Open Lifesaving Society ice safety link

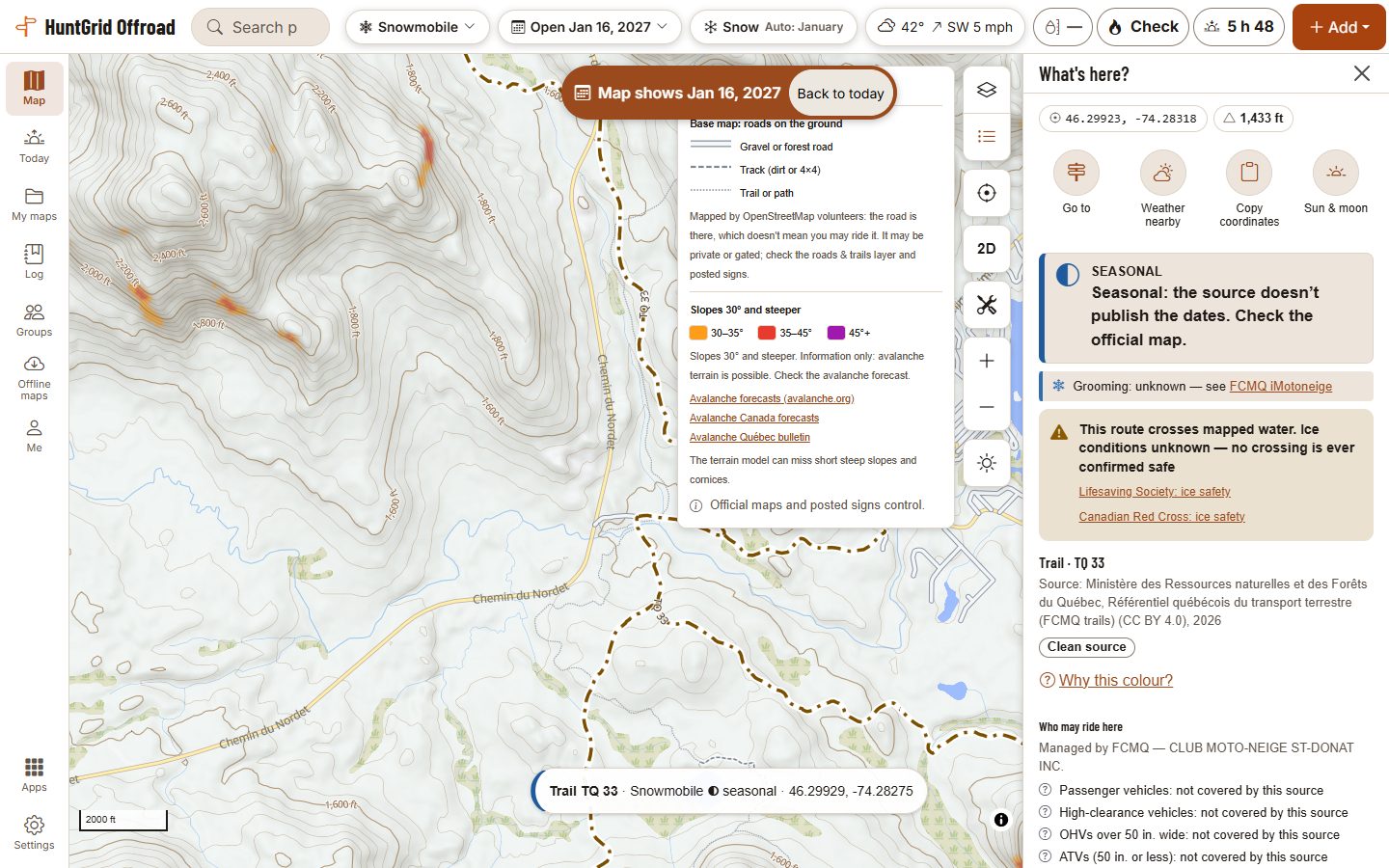click(1155, 492)
